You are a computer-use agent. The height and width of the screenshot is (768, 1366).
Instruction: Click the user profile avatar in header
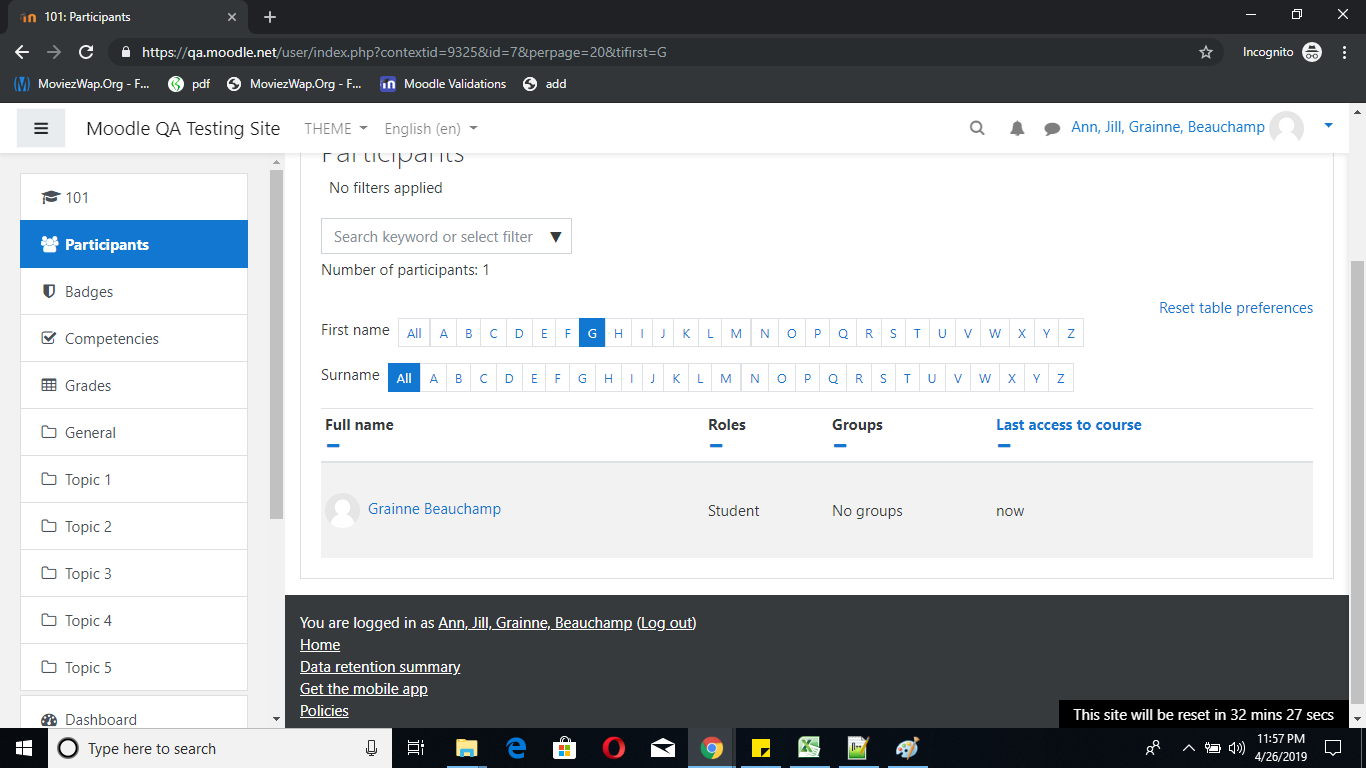(x=1286, y=128)
